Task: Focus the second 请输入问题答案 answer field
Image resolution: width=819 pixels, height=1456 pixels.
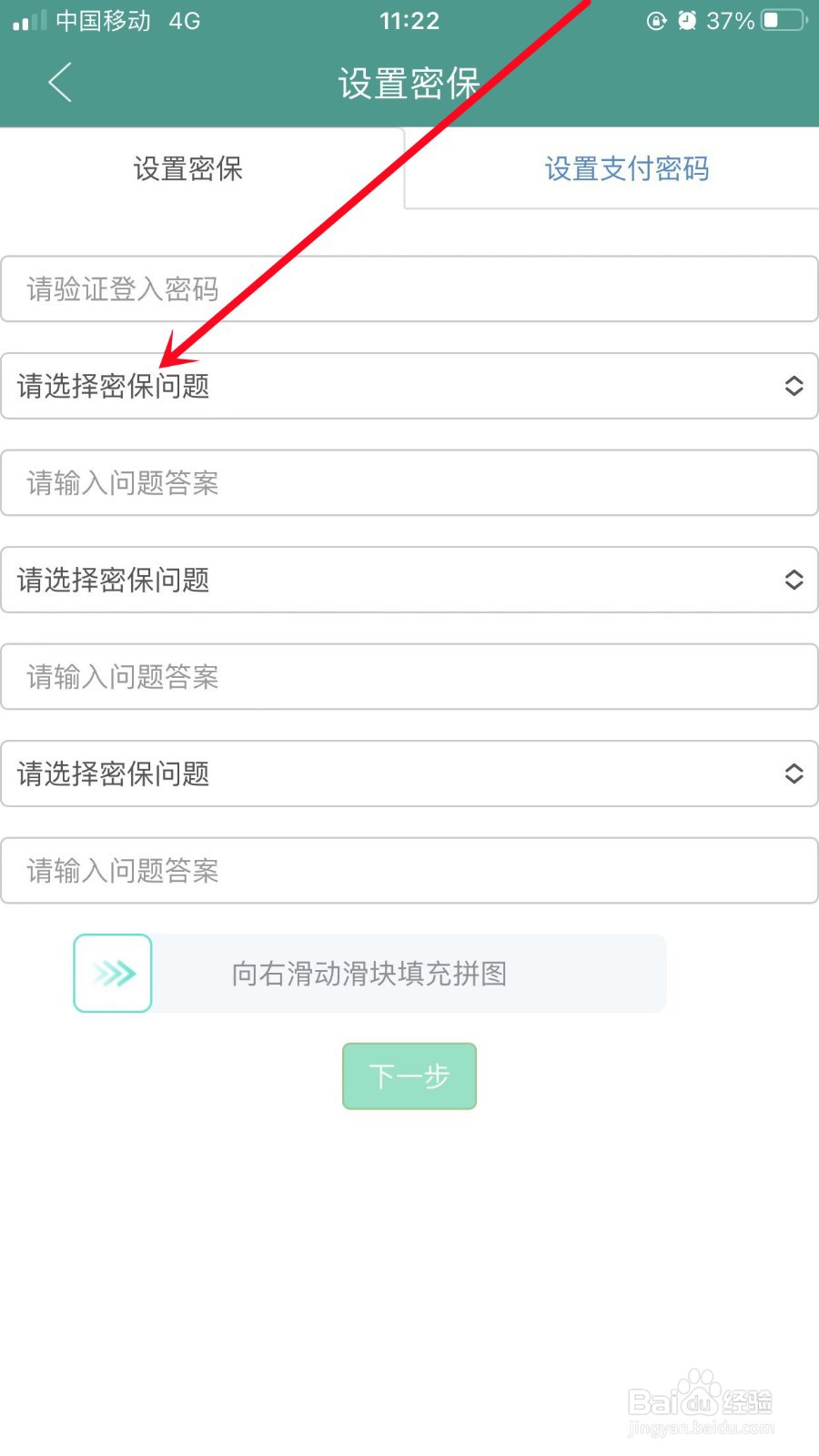Action: click(409, 676)
